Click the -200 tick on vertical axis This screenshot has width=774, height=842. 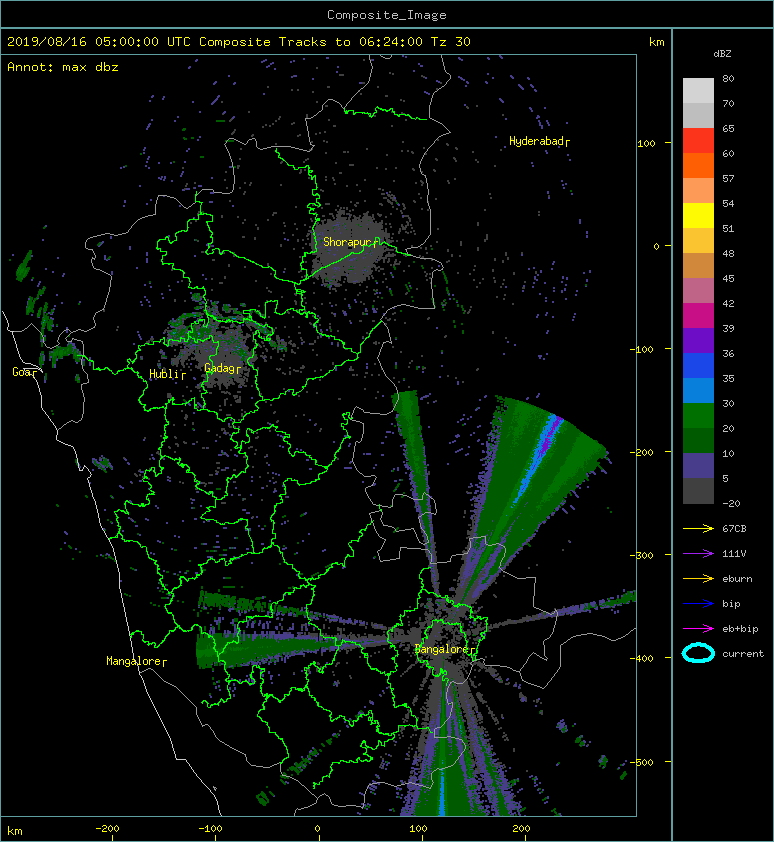(641, 453)
